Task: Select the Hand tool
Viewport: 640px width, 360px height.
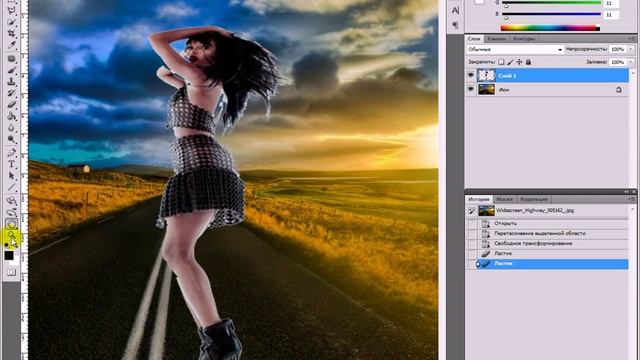Action: 11,224
